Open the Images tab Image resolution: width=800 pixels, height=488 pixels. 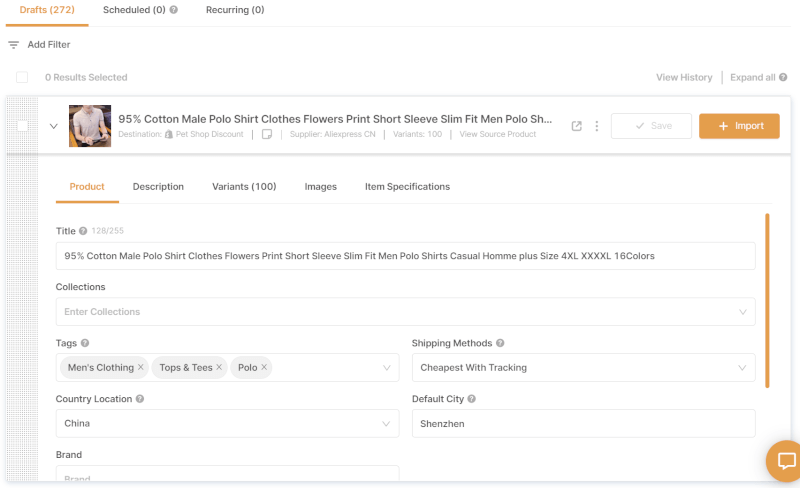(x=320, y=187)
